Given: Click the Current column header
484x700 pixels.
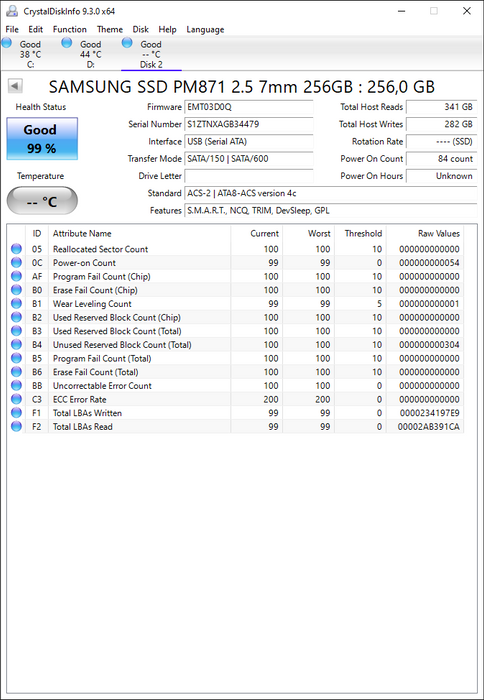Looking at the screenshot, I should point(257,233).
